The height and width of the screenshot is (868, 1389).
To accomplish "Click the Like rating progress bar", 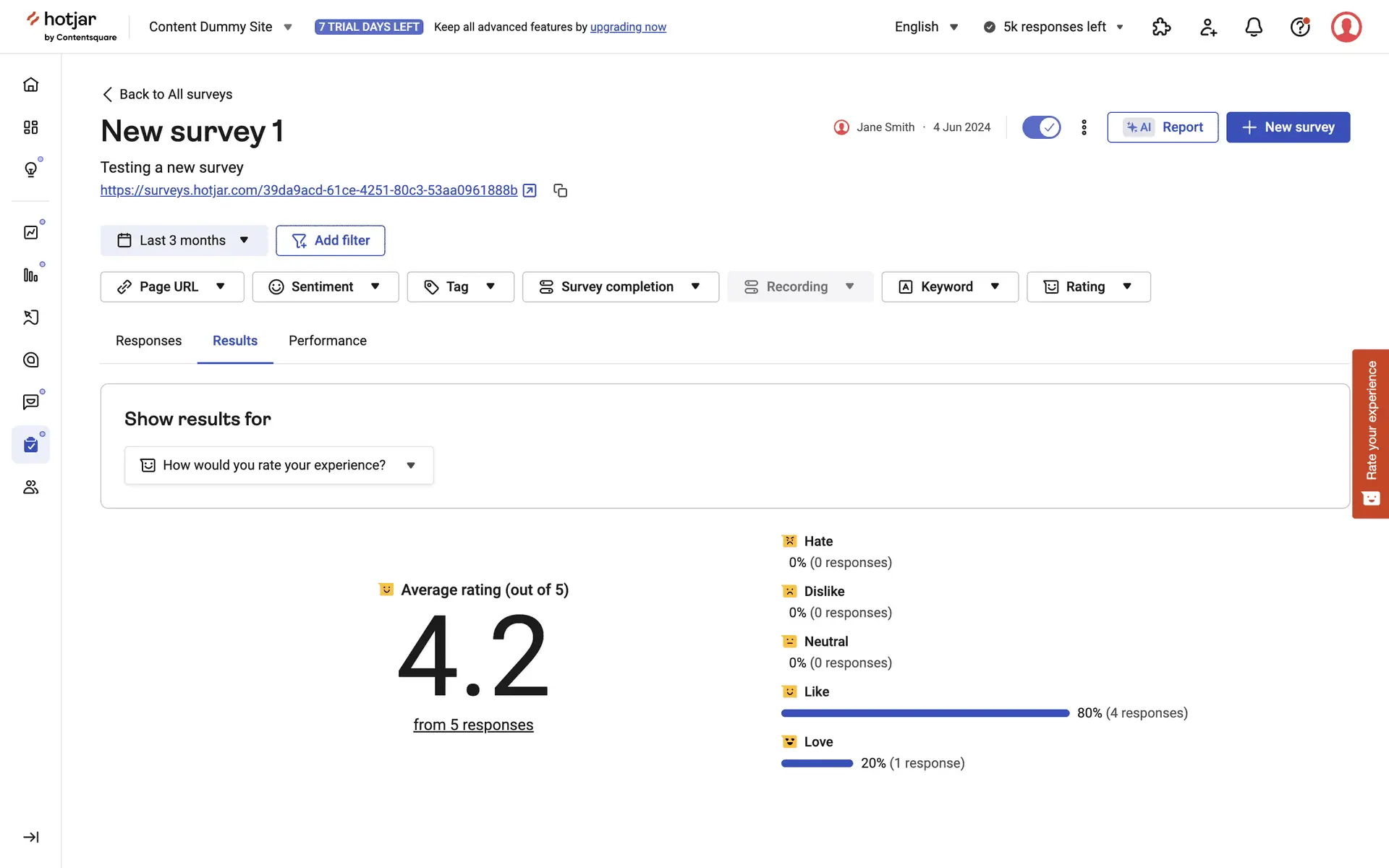I will (925, 713).
